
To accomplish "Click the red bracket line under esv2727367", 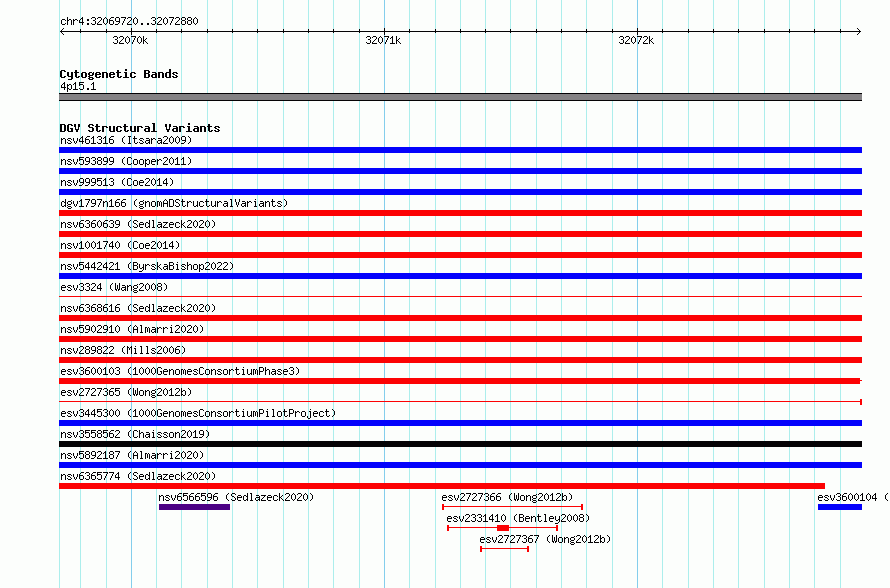I will [505, 549].
